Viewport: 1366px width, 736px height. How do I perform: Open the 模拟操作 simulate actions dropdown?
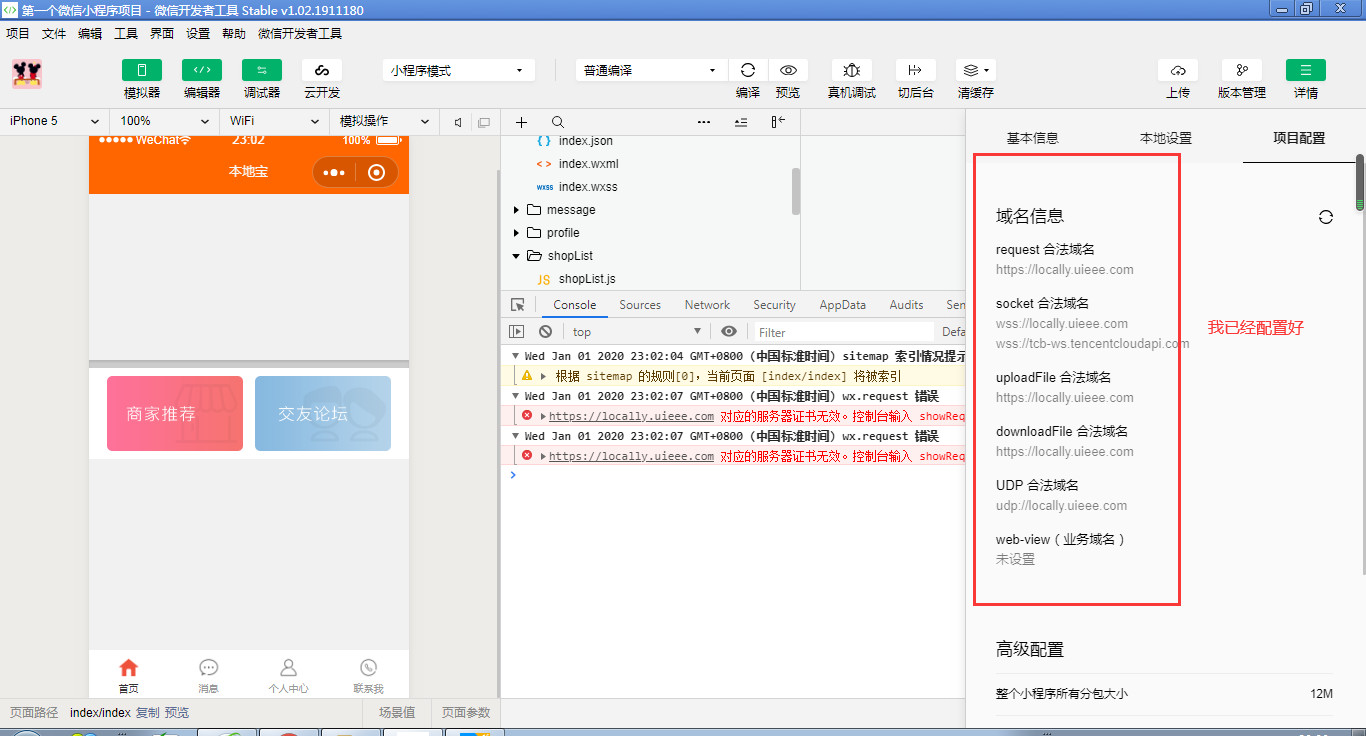384,121
